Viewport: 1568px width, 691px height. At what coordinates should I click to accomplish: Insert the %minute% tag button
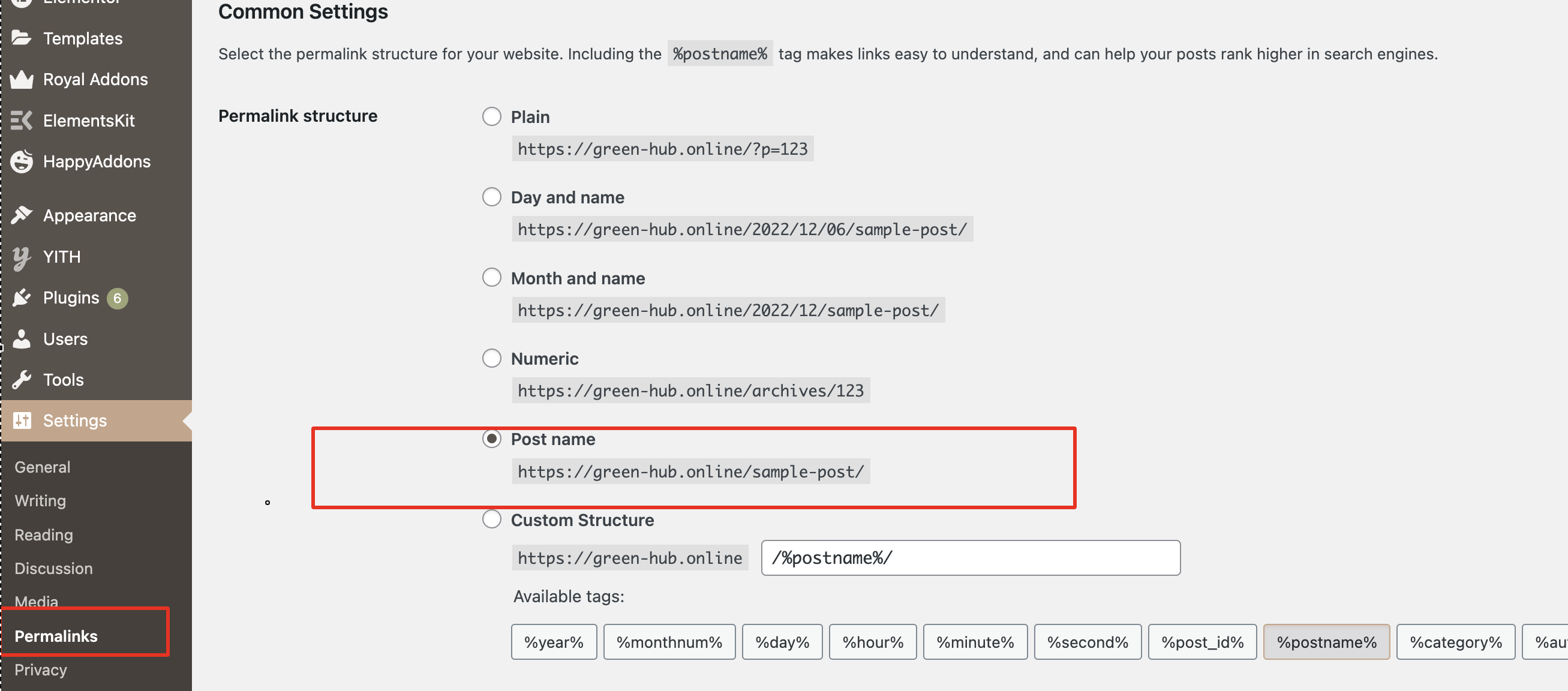click(975, 642)
